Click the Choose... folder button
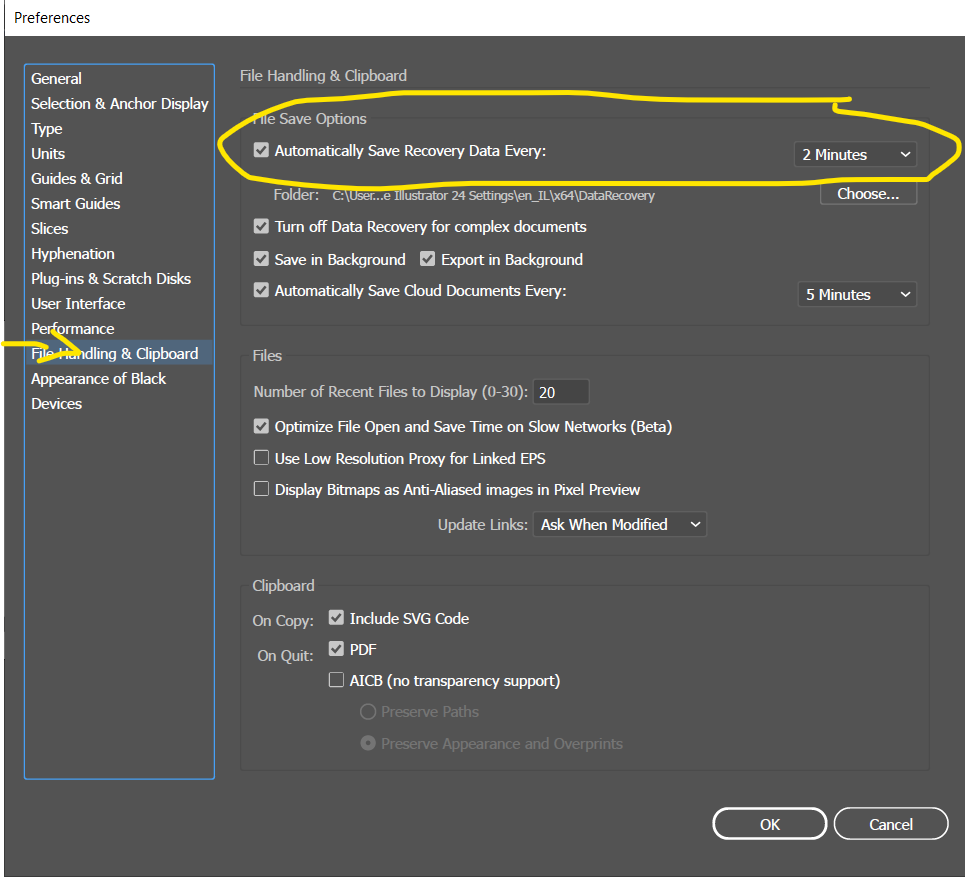 (868, 194)
